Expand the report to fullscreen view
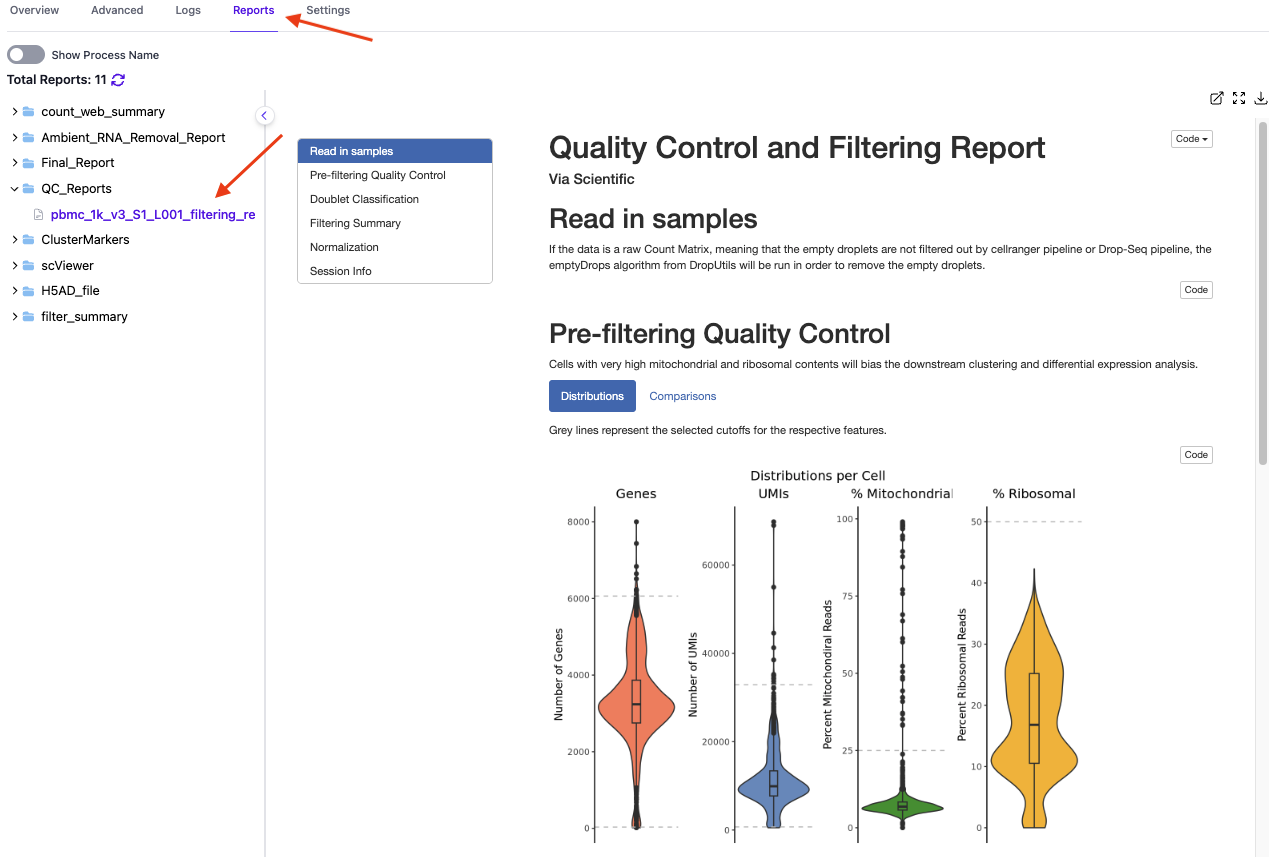Viewport: 1284px width, 857px height. (1239, 98)
